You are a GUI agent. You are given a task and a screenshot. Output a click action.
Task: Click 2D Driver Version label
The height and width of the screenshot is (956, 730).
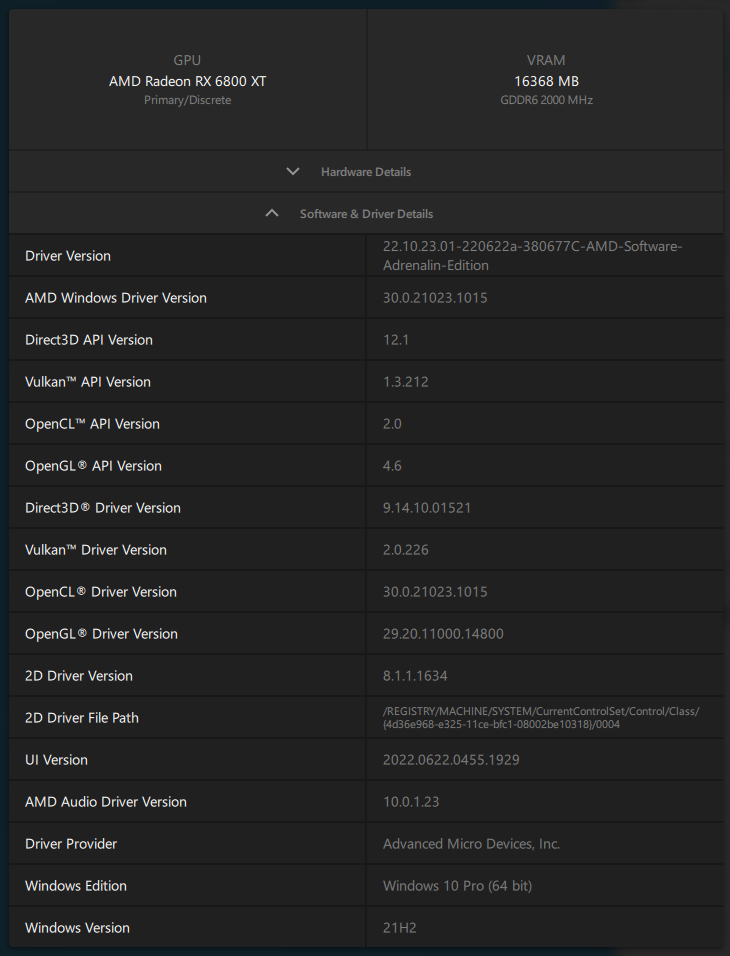pyautogui.click(x=79, y=677)
